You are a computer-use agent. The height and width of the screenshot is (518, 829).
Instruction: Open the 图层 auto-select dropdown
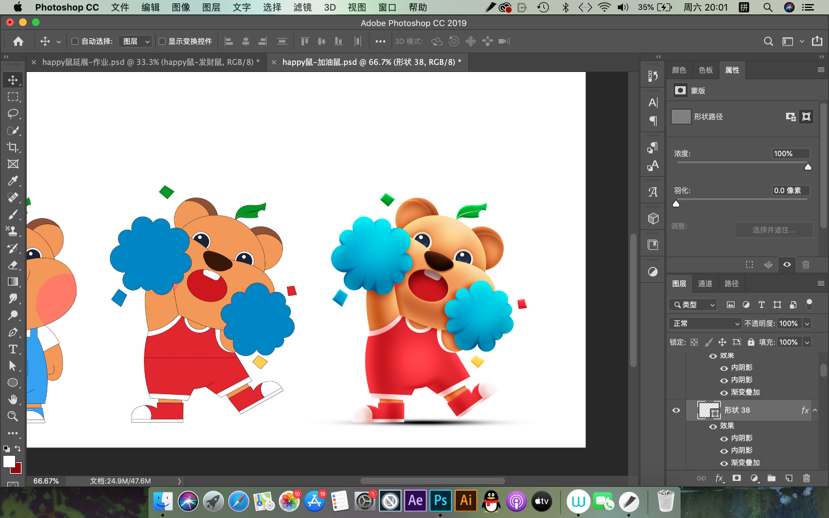point(135,41)
